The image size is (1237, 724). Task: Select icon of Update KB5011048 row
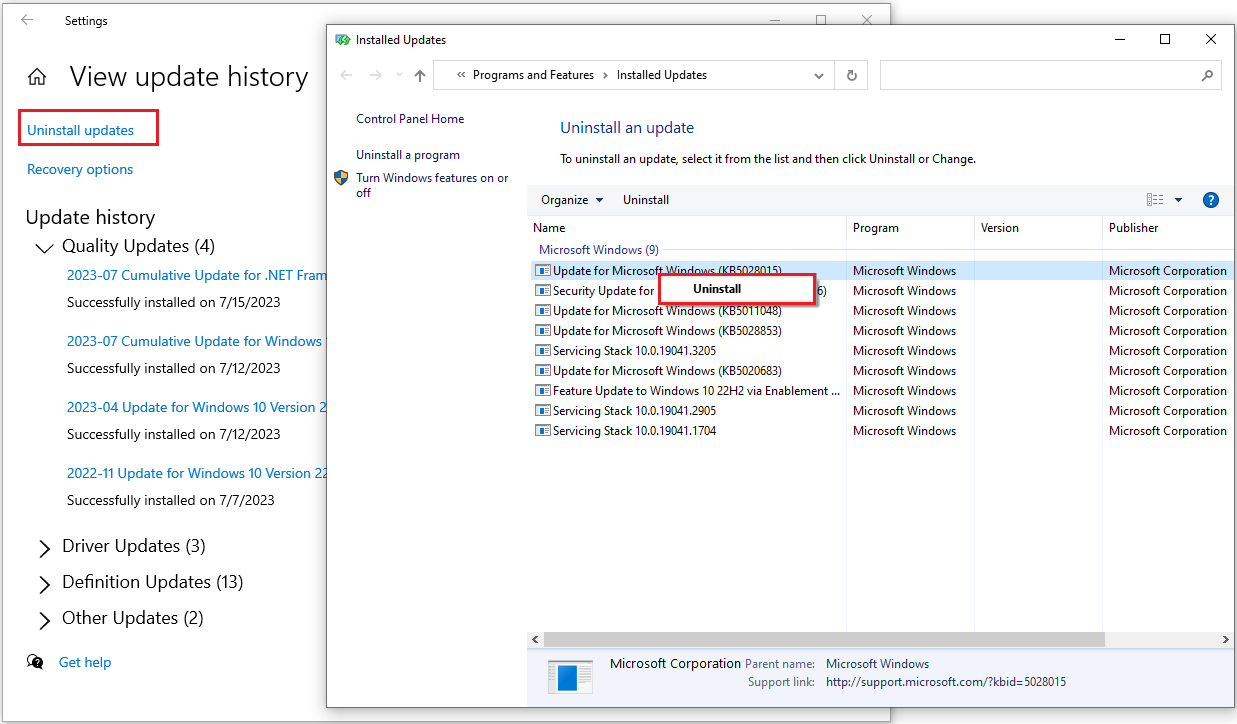[543, 311]
